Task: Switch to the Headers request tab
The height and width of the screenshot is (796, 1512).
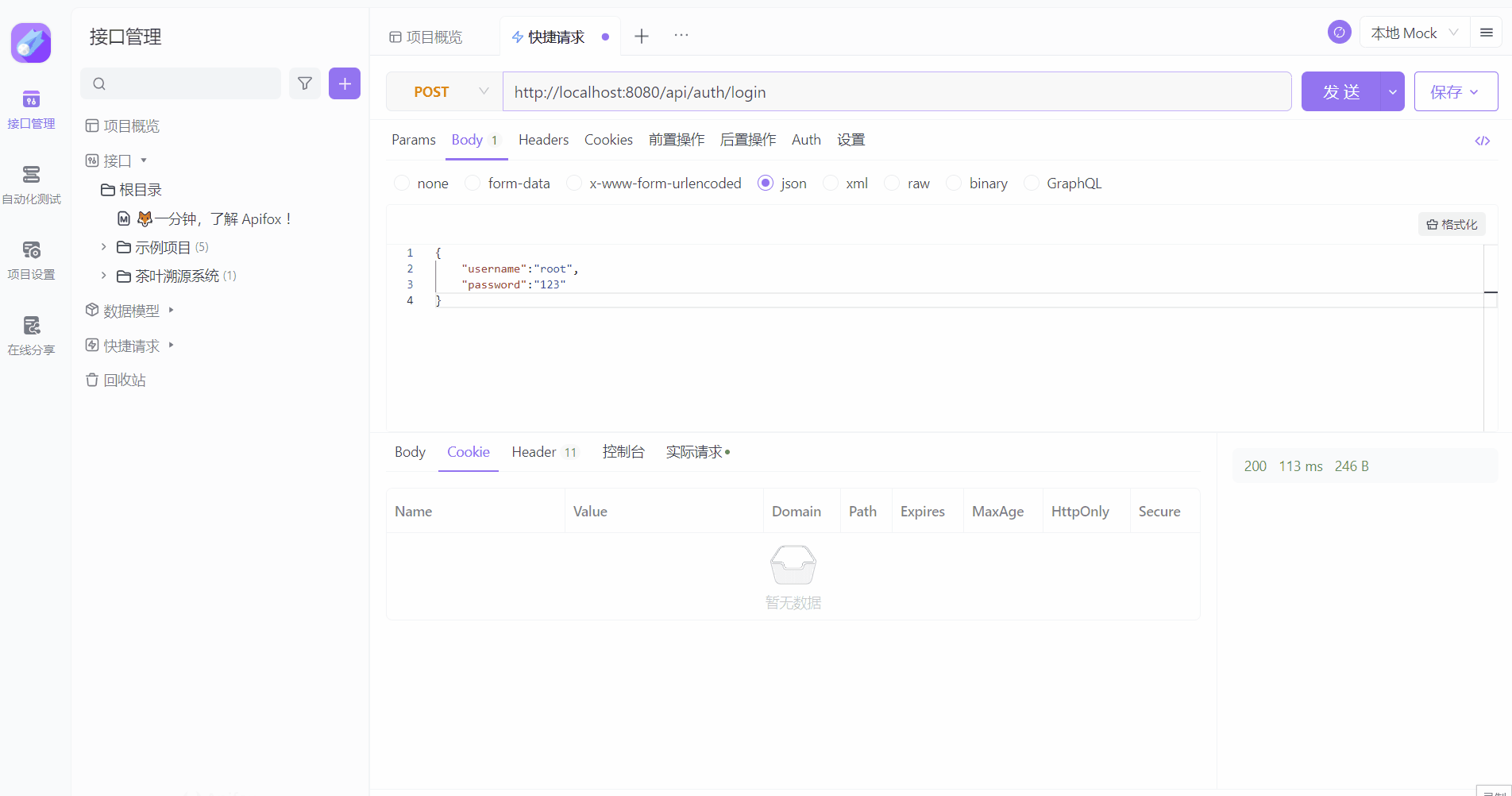Action: pos(543,140)
